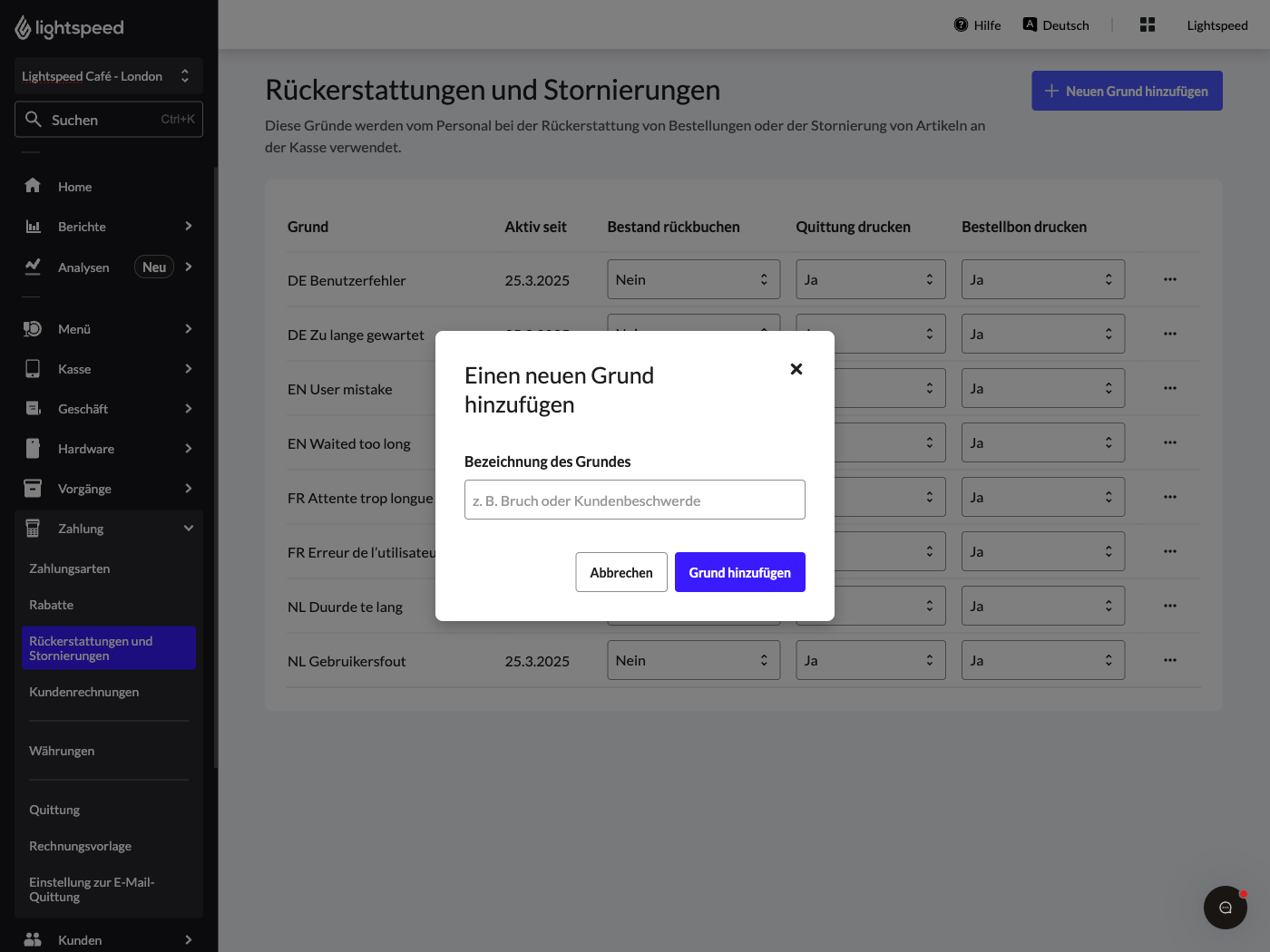Click the DE Benutzerfehler reason name
The image size is (1270, 952).
pos(347,280)
